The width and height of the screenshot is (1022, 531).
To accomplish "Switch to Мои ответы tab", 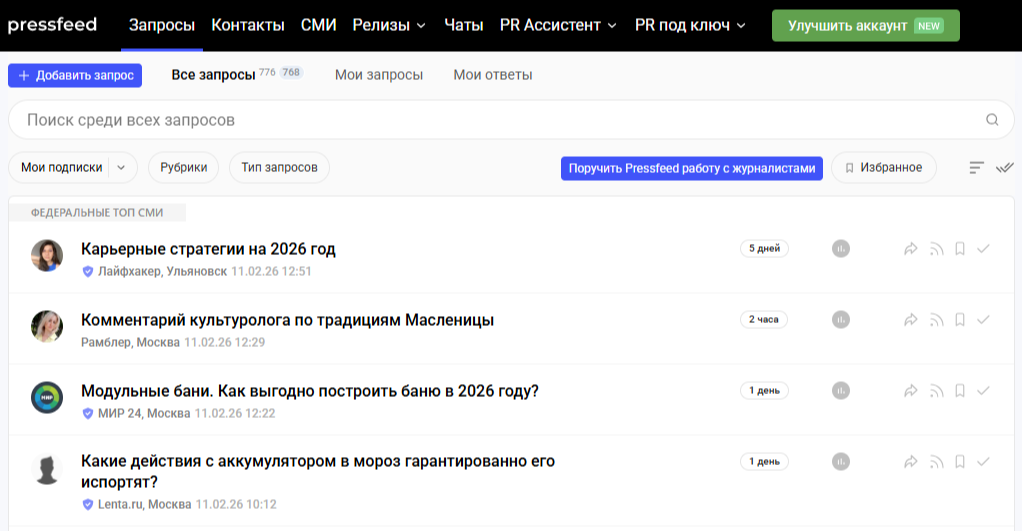I will (x=493, y=75).
